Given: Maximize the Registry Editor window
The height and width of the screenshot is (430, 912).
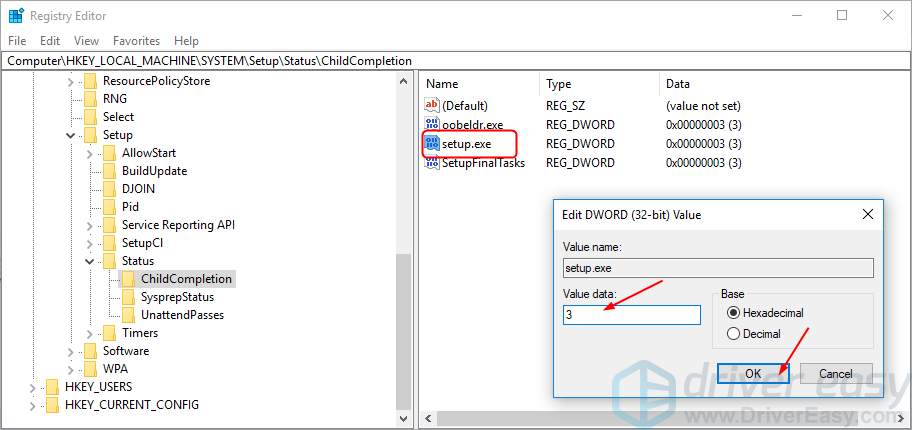Looking at the screenshot, I should click(x=842, y=16).
